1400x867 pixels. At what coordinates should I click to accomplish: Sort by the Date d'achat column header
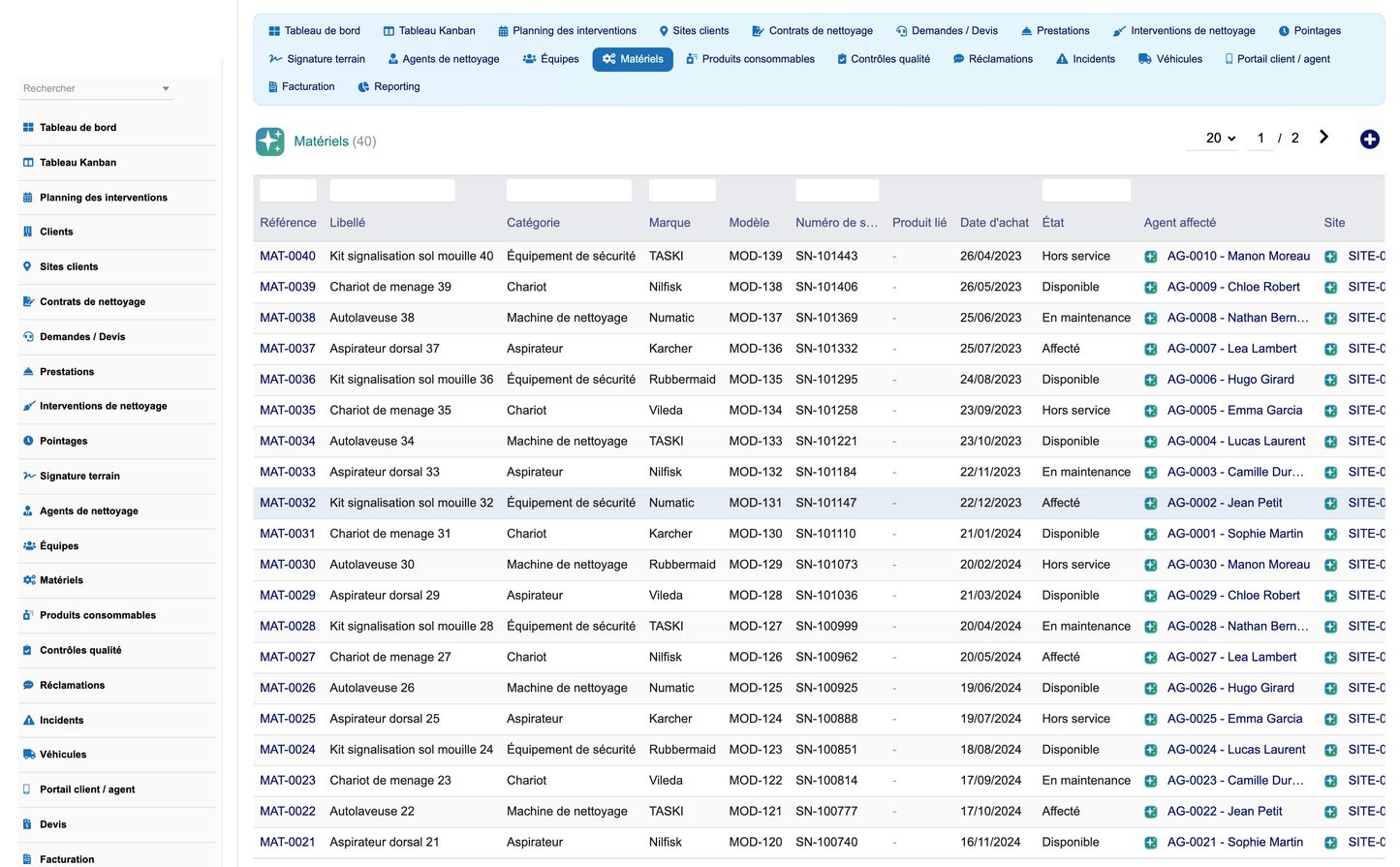coord(994,223)
